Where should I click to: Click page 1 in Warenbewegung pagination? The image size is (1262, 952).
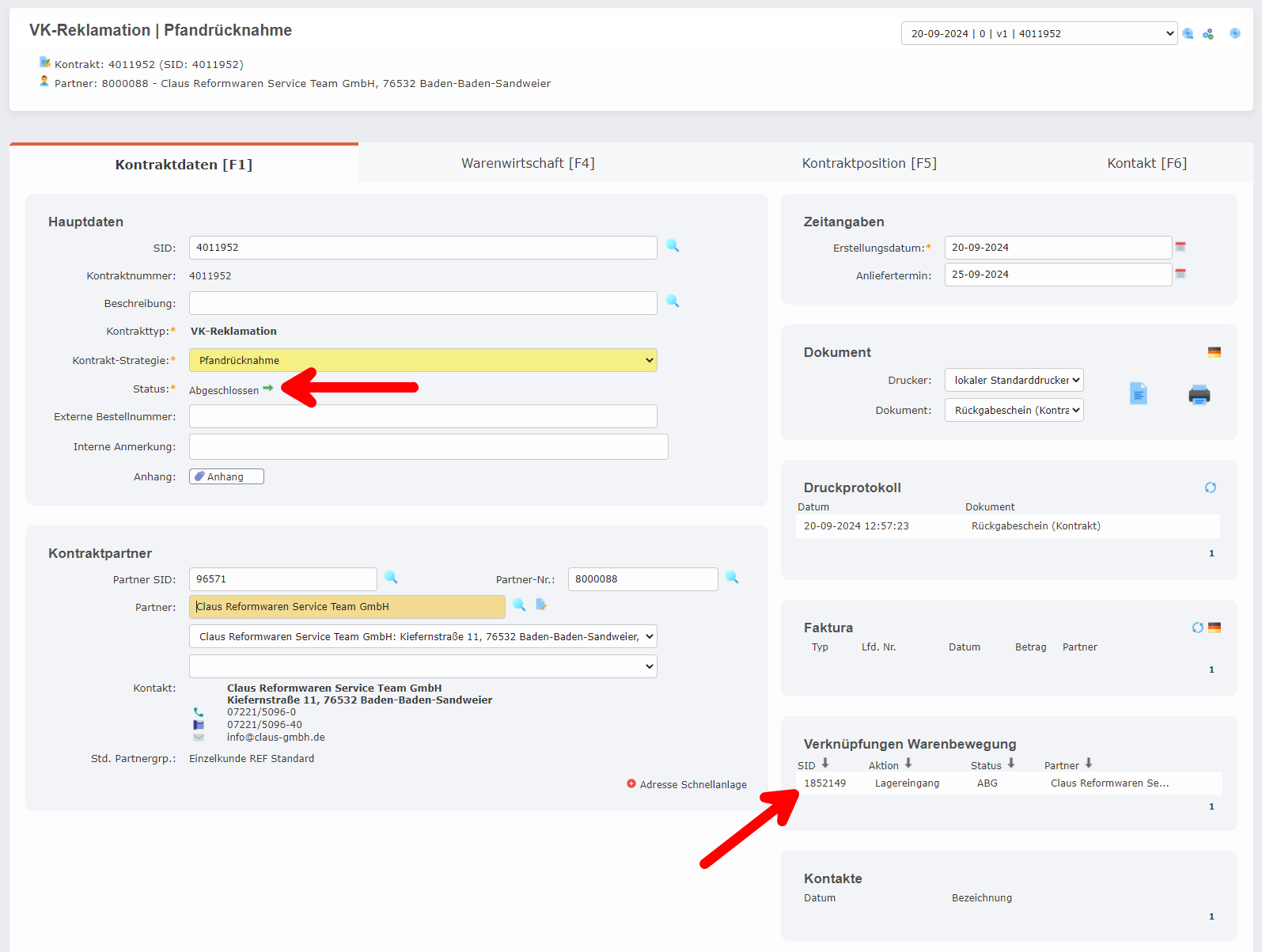pyautogui.click(x=1211, y=806)
